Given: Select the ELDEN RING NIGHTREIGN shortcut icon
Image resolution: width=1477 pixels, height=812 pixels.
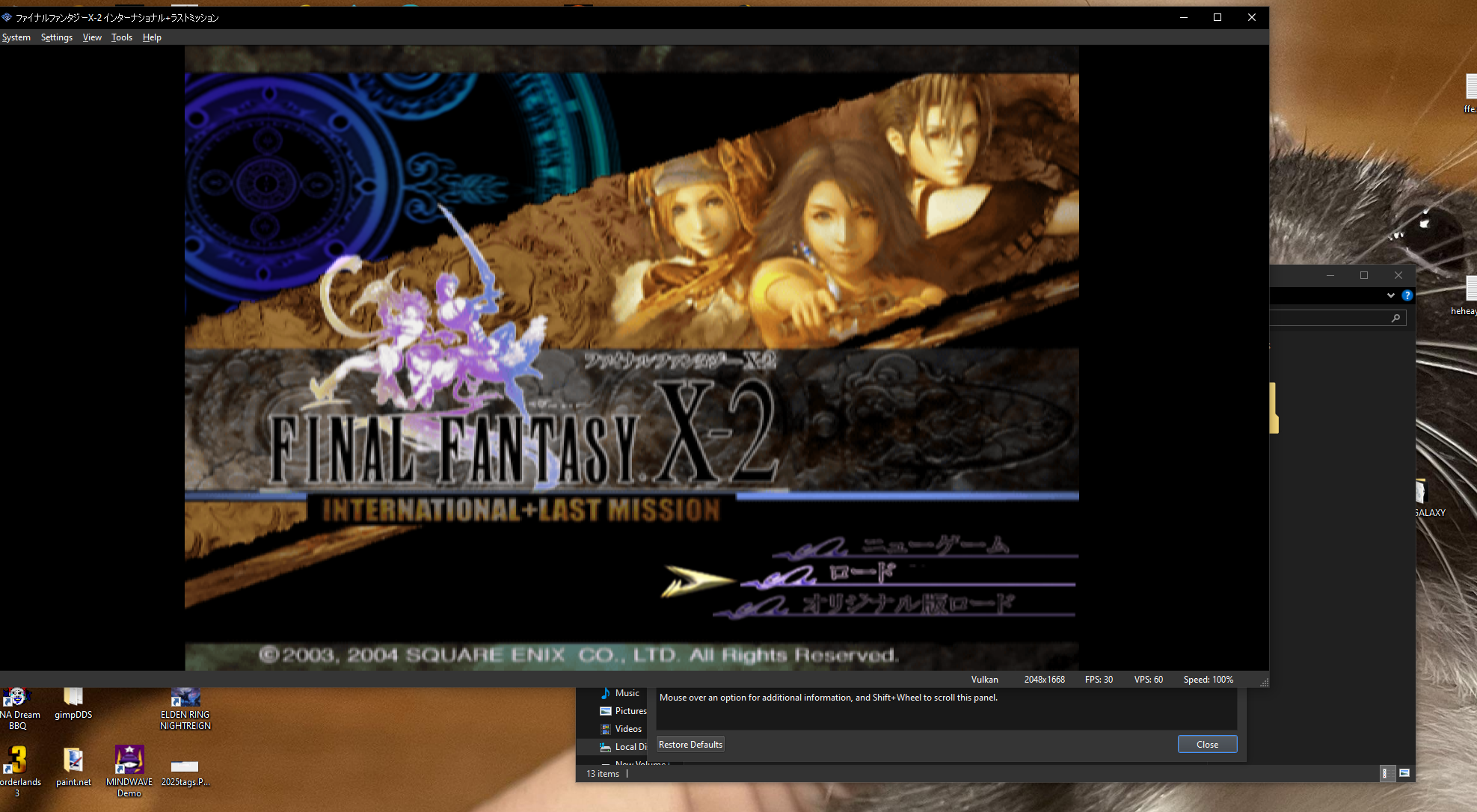Looking at the screenshot, I should [x=185, y=709].
